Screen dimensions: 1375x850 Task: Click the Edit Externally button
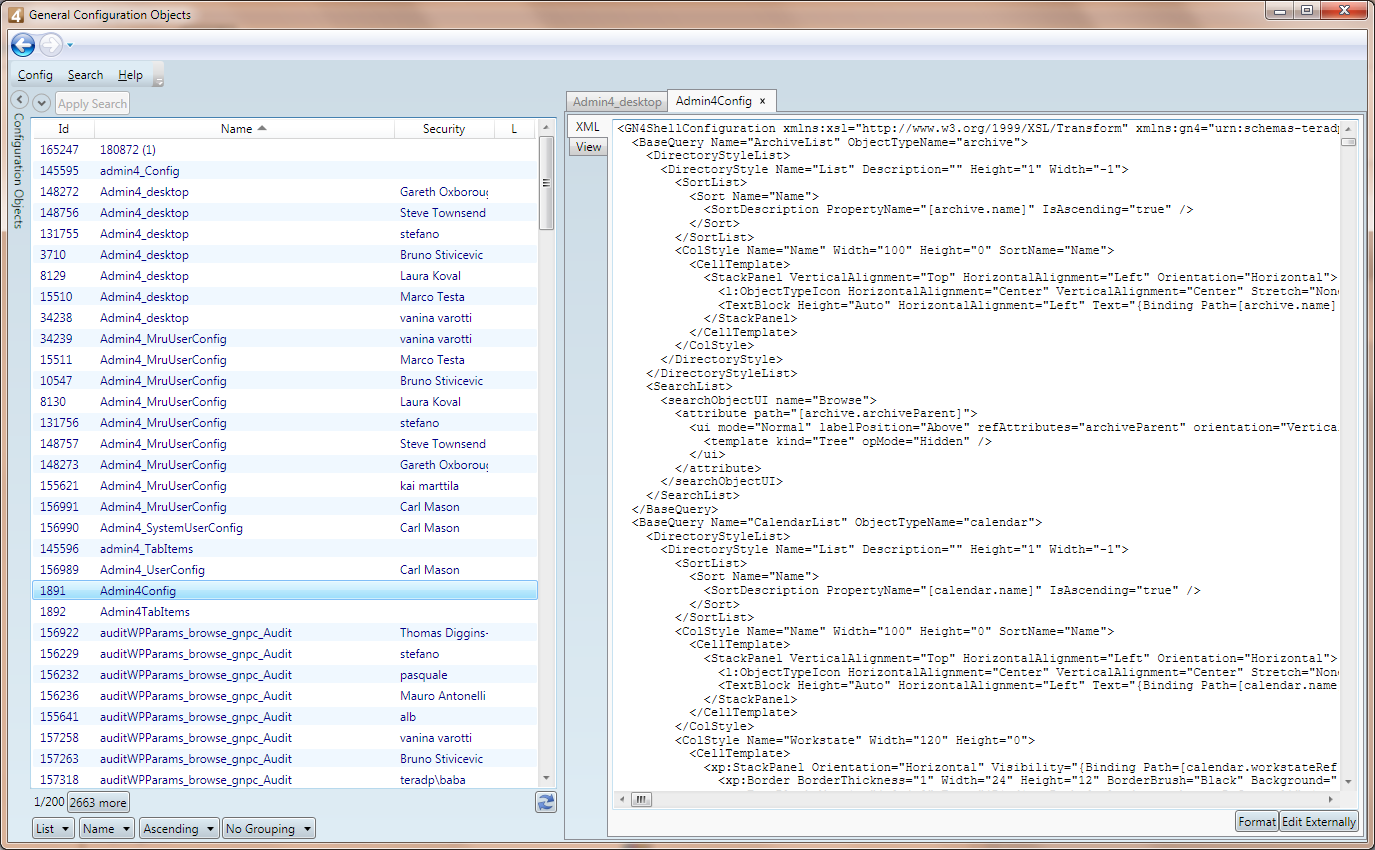[1319, 822]
